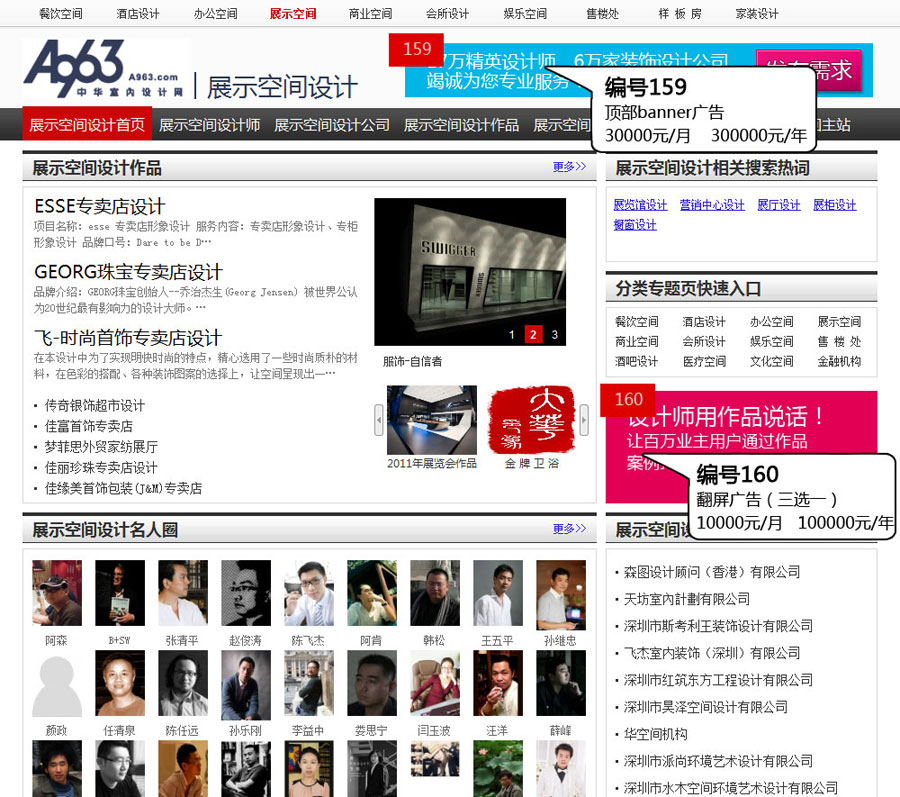Open the 佳缘美首饰包装(J&M)专卖店 list item
Viewport: 900px width, 797px height.
click(x=123, y=488)
